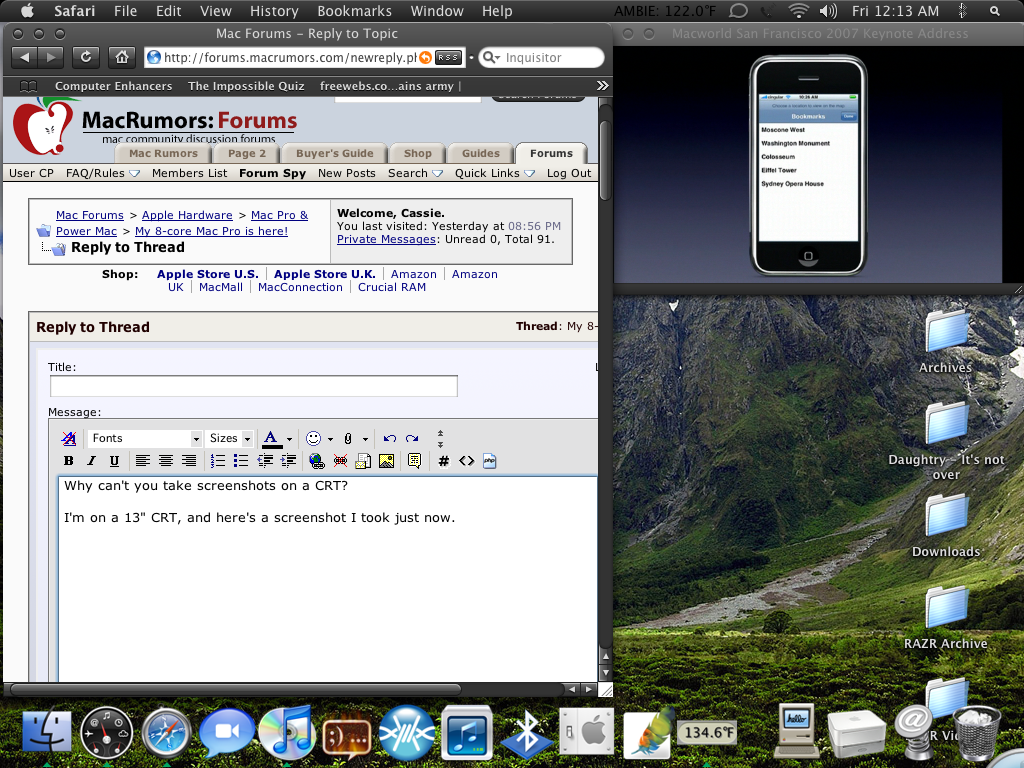Click the Crucial RAM shop link
The width and height of the screenshot is (1024, 768).
pyautogui.click(x=392, y=287)
